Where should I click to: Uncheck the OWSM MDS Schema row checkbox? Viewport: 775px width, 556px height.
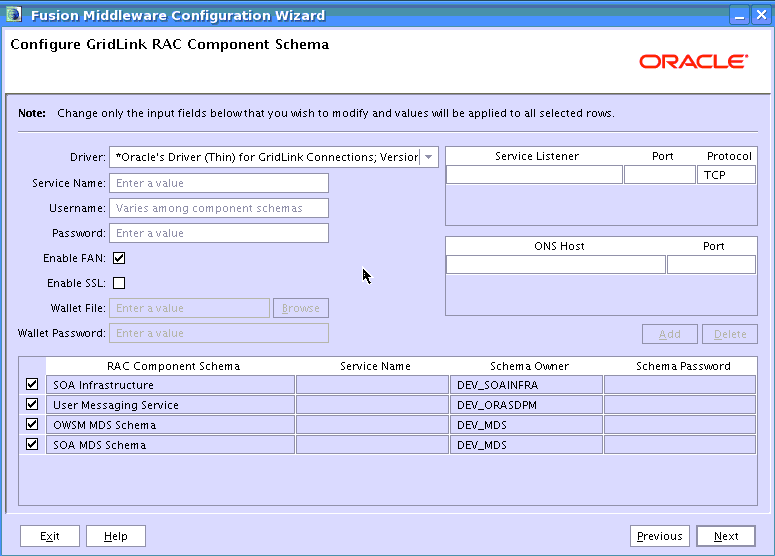[x=32, y=425]
